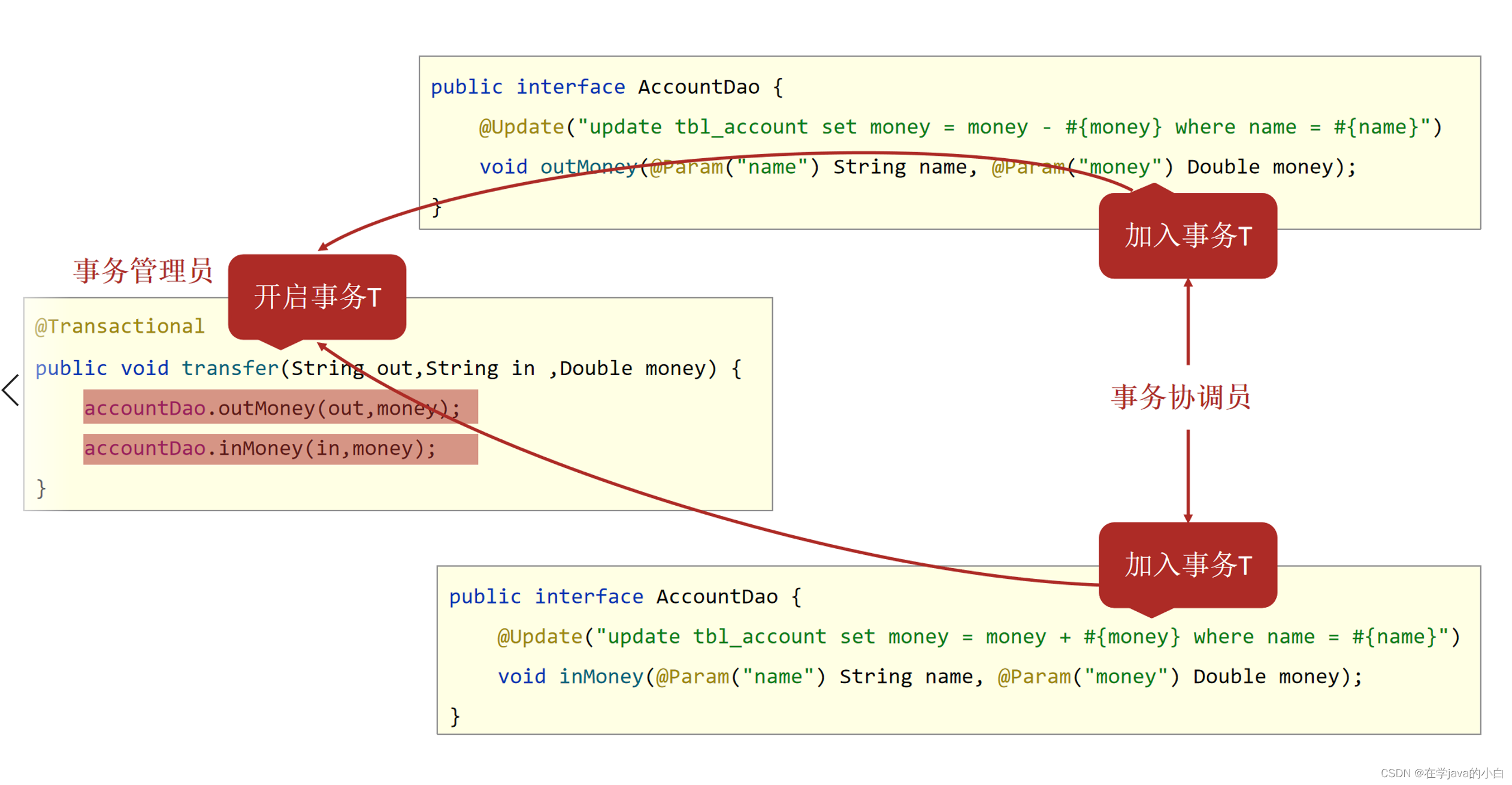Click the top public interface AccountDao header

tap(606, 87)
